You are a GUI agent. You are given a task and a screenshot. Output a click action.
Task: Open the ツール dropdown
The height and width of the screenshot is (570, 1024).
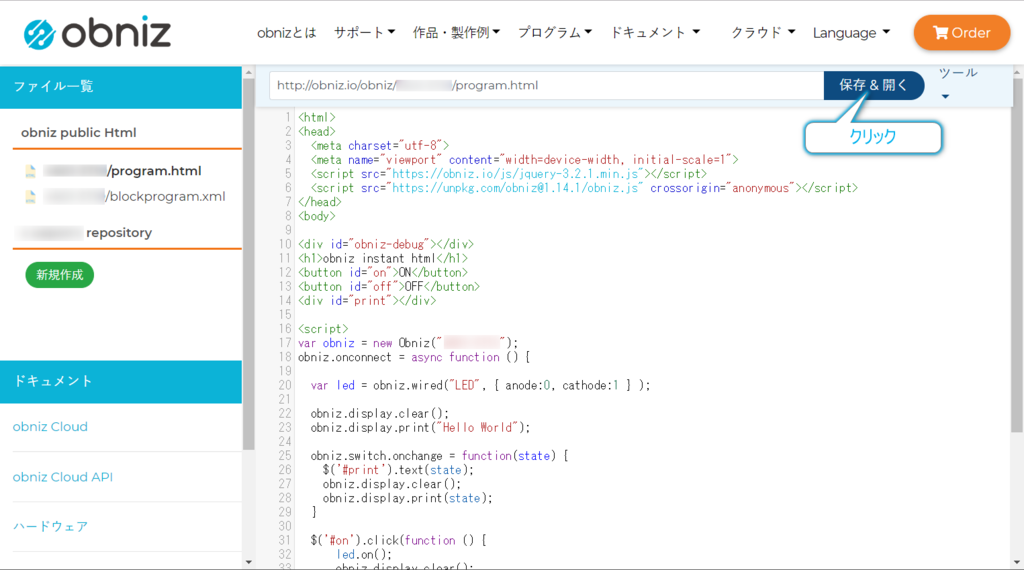pos(957,84)
